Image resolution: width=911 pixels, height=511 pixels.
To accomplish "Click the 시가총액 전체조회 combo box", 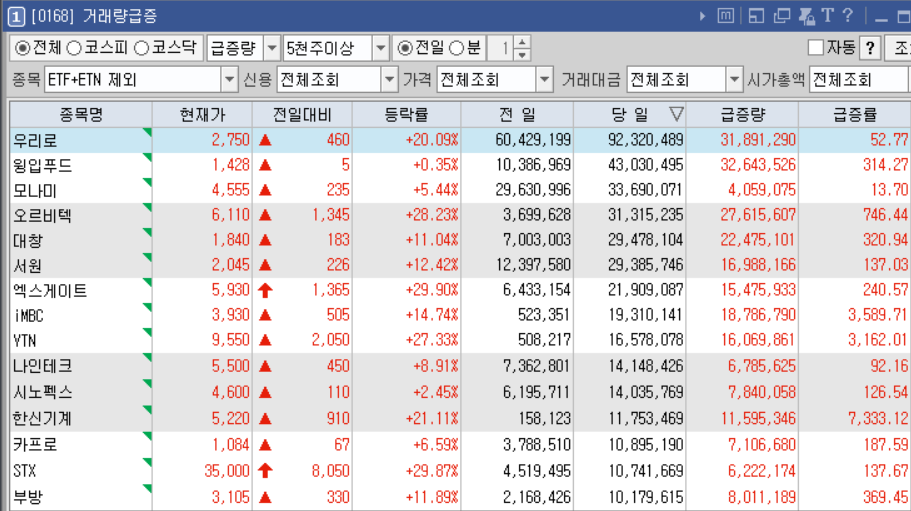I will [860, 80].
